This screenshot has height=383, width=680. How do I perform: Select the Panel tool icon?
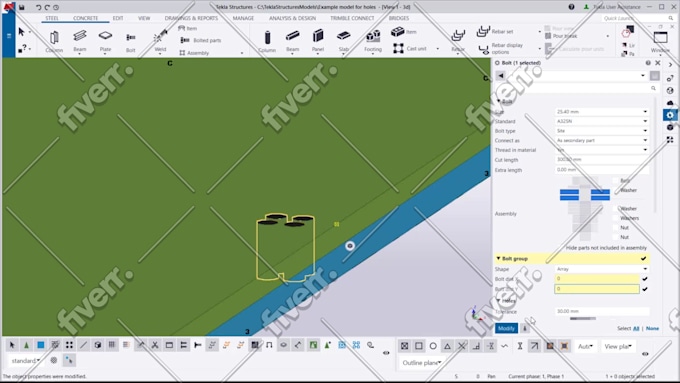coord(318,36)
